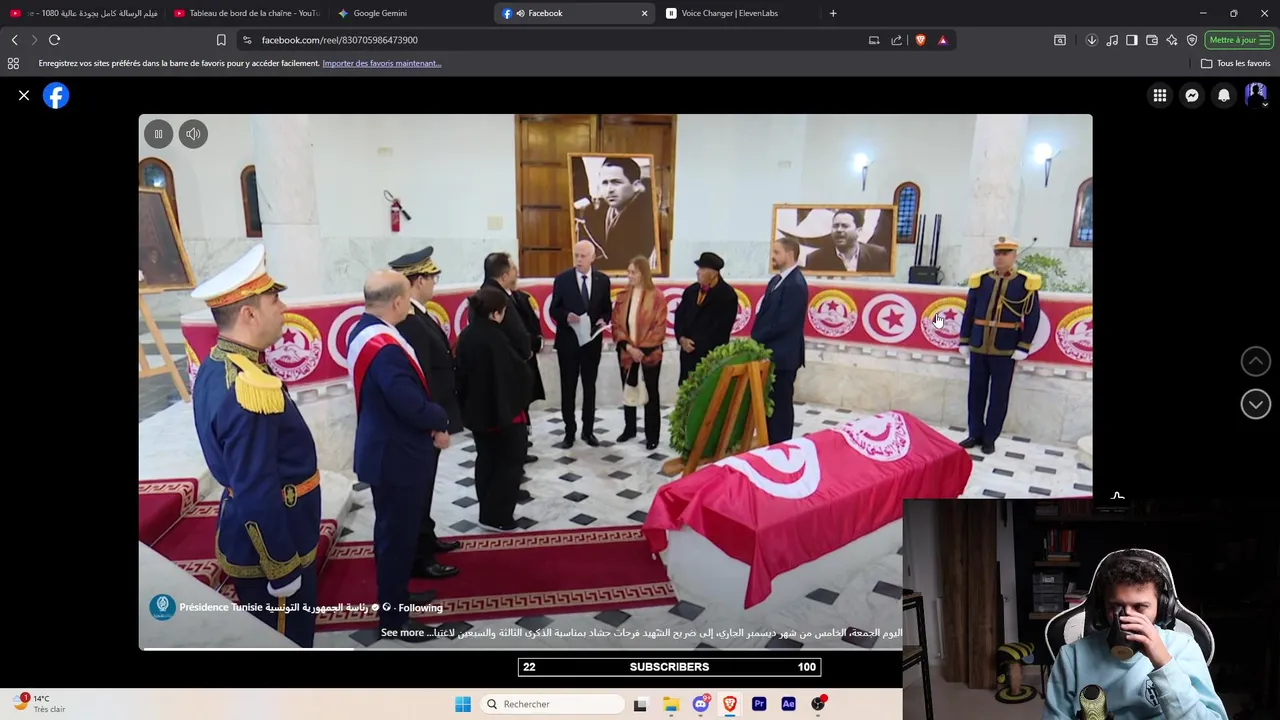Share this page icon

pyautogui.click(x=897, y=40)
